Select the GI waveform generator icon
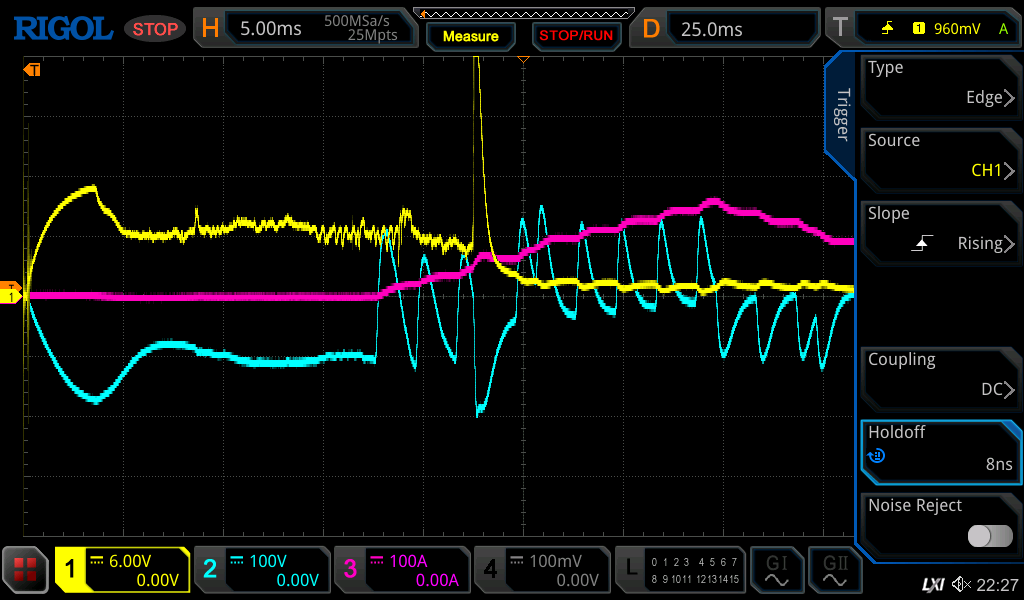 776,570
